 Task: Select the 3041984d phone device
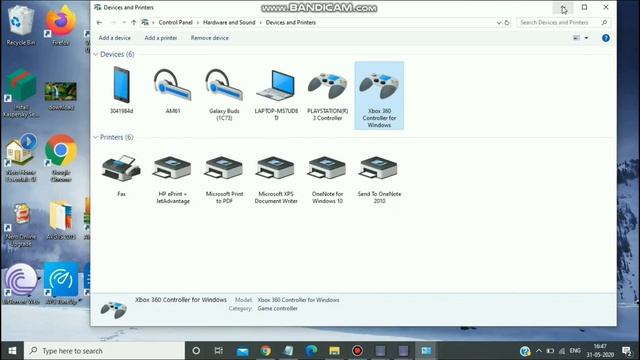pos(121,90)
